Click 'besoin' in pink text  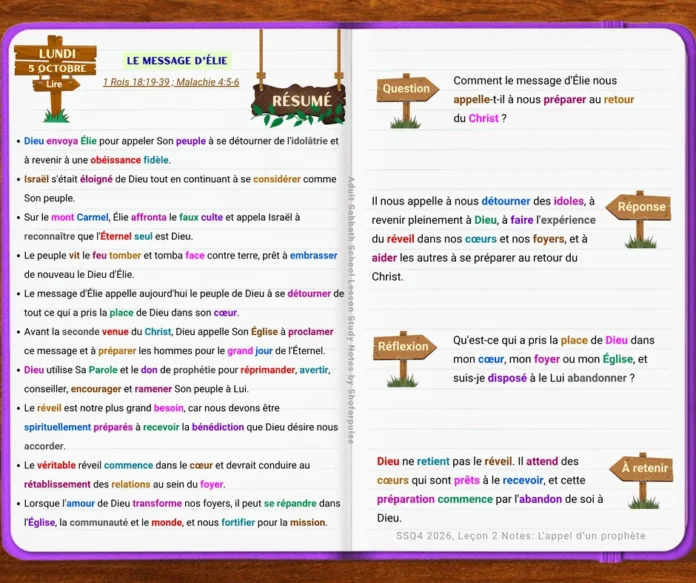[x=169, y=408]
